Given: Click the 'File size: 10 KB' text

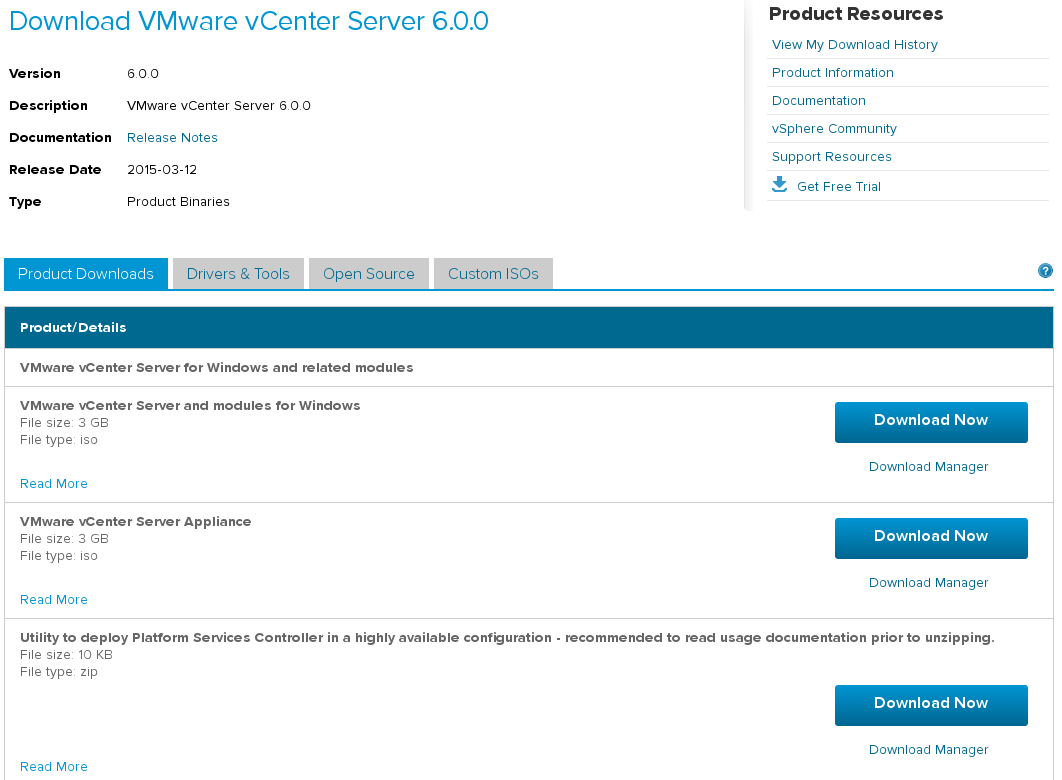Looking at the screenshot, I should pyautogui.click(x=66, y=655).
